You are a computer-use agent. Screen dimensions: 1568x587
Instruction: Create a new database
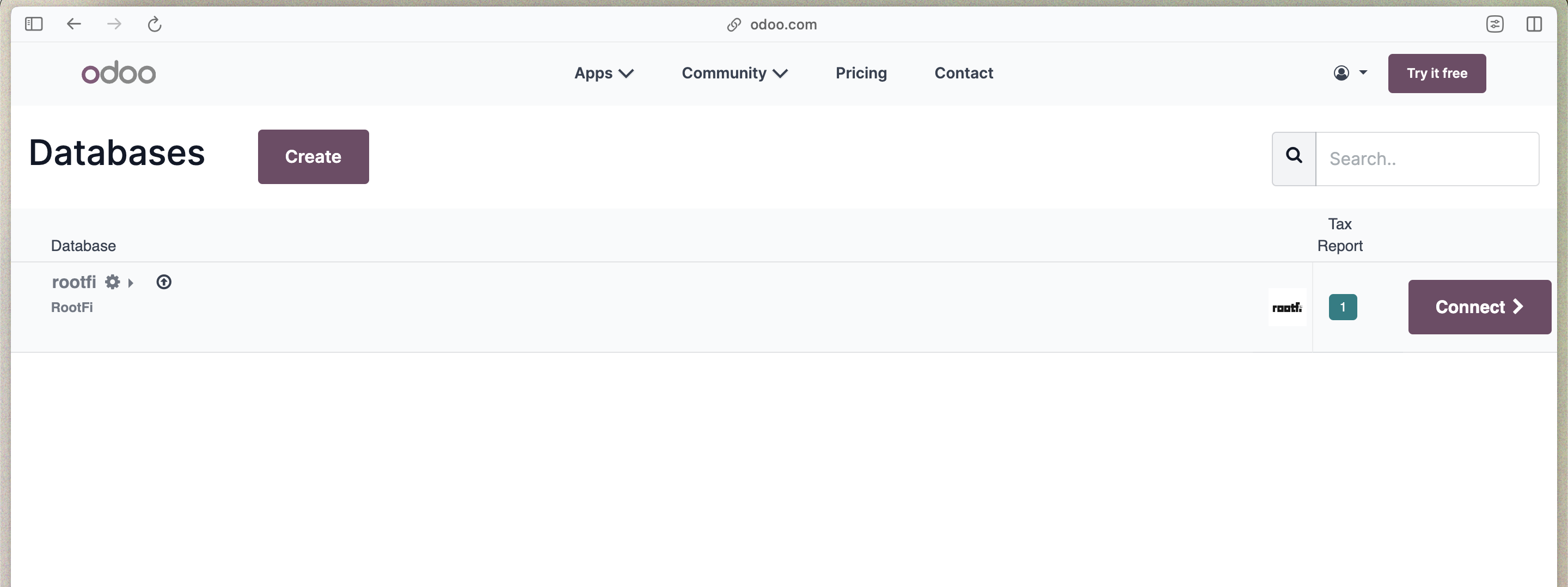pos(313,156)
